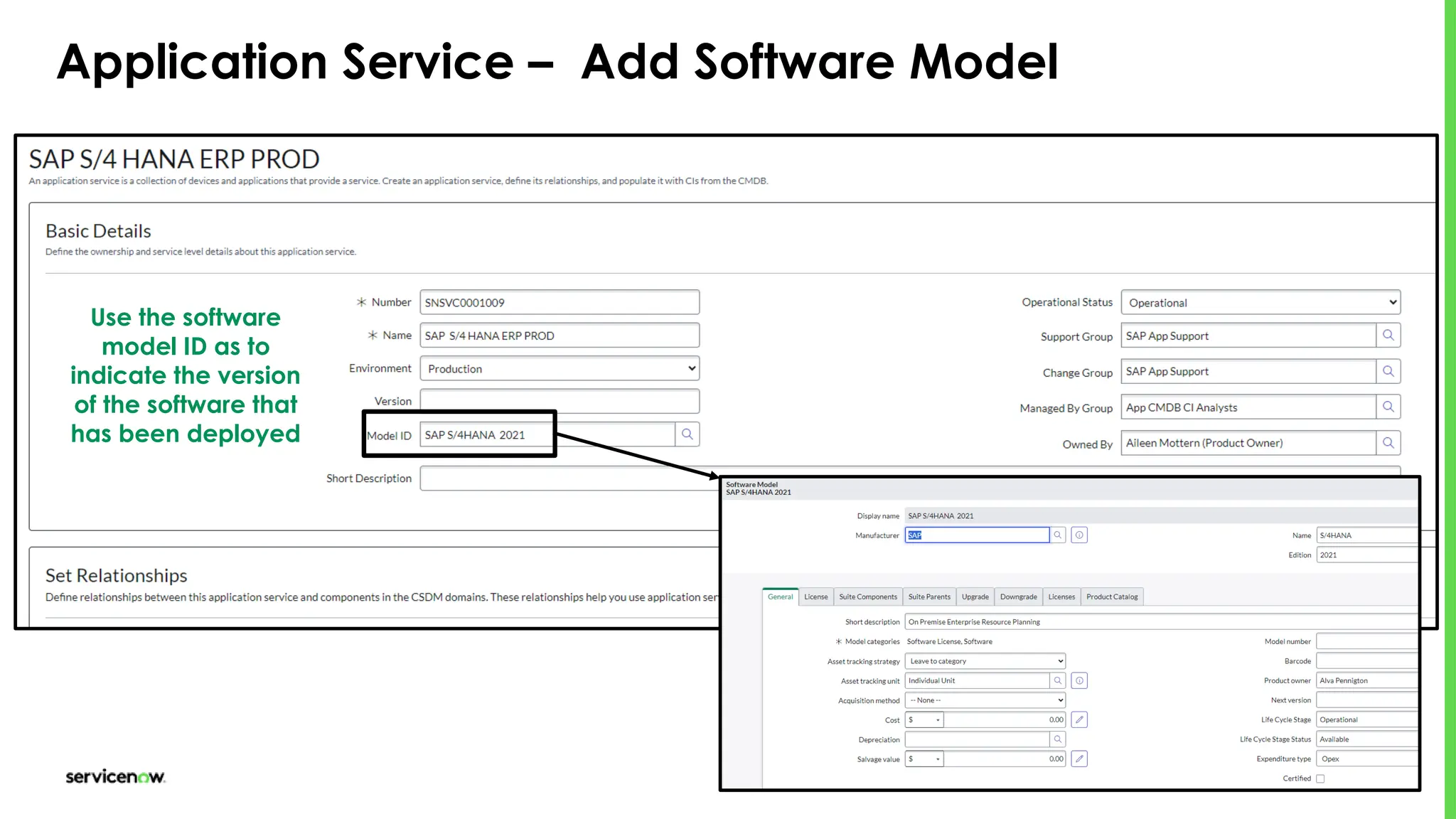The height and width of the screenshot is (819, 1456).
Task: Click the Cost edit pencil icon
Action: (x=1079, y=720)
